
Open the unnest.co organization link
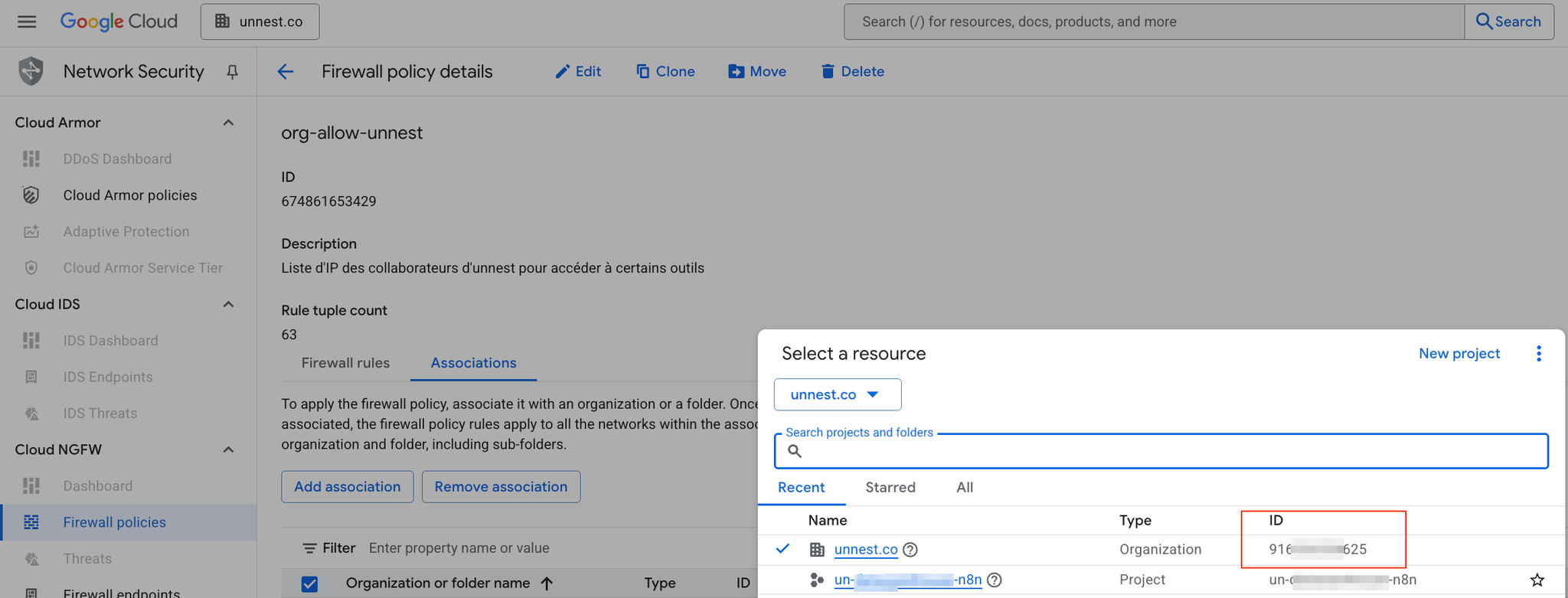(x=865, y=549)
